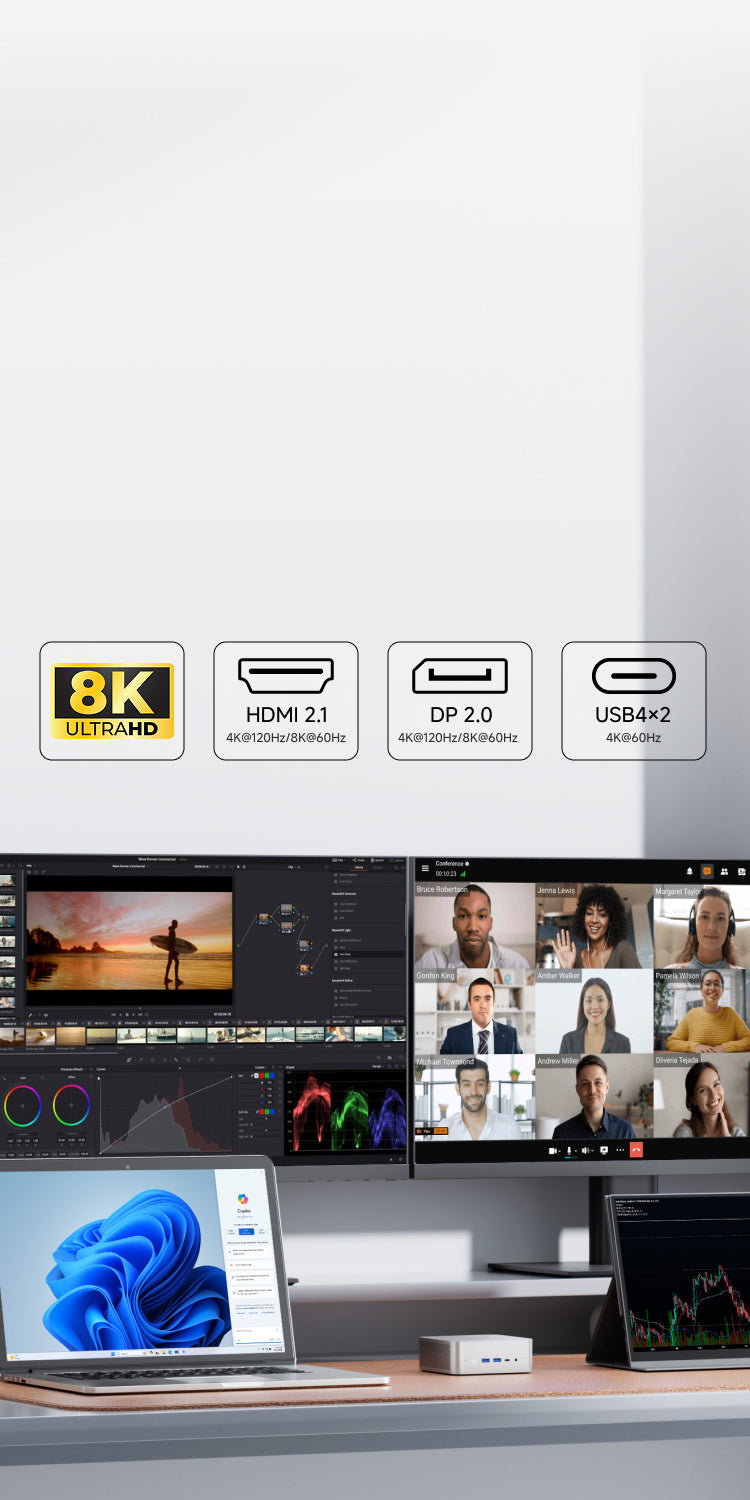The image size is (750, 1500).
Task: Select Amber Walker video tile
Action: 594,1011
